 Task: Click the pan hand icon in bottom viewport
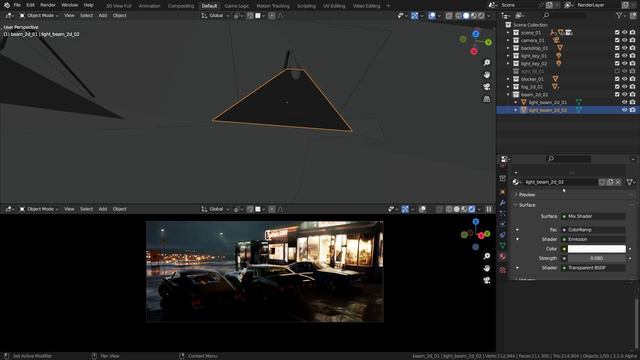[487, 268]
